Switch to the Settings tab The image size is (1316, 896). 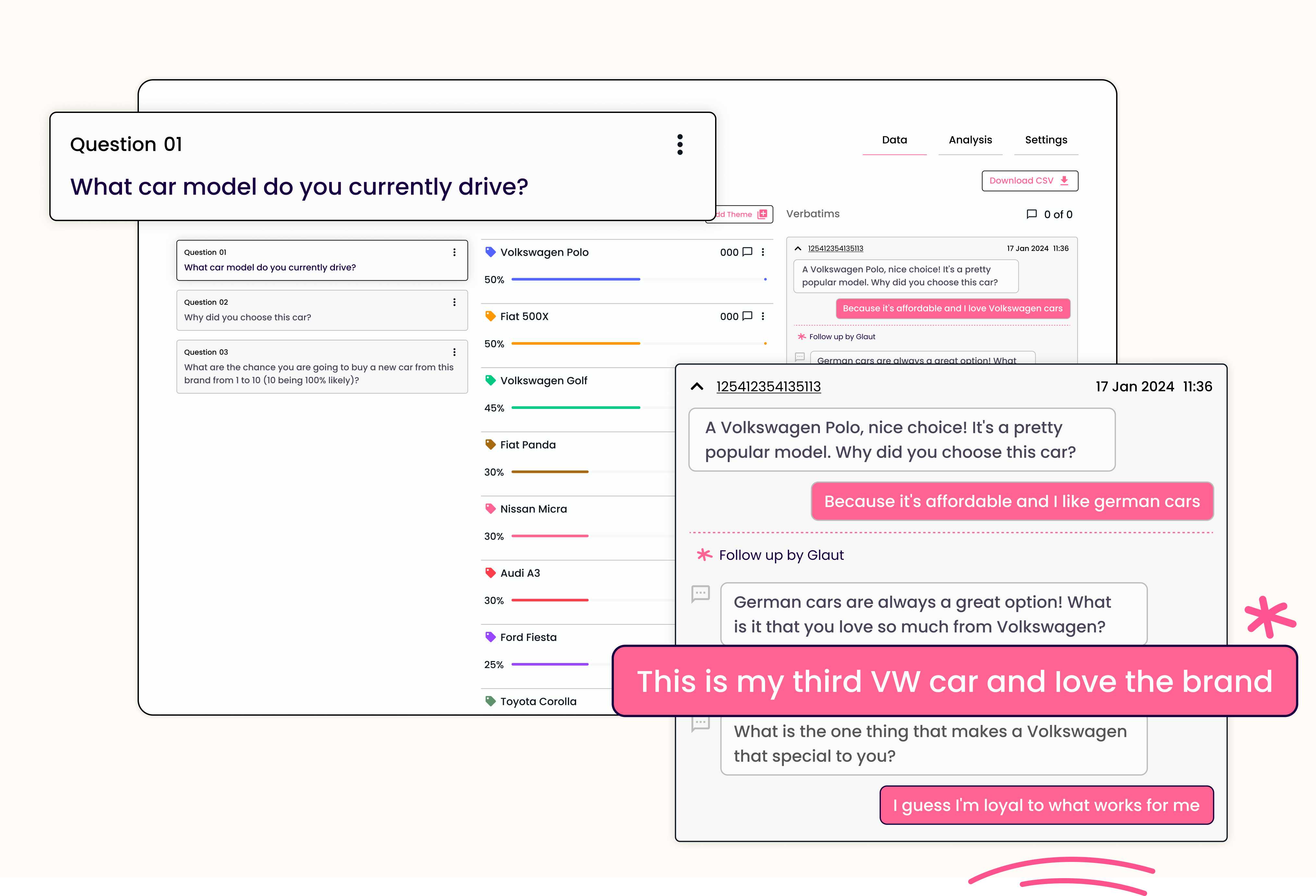coord(1046,140)
